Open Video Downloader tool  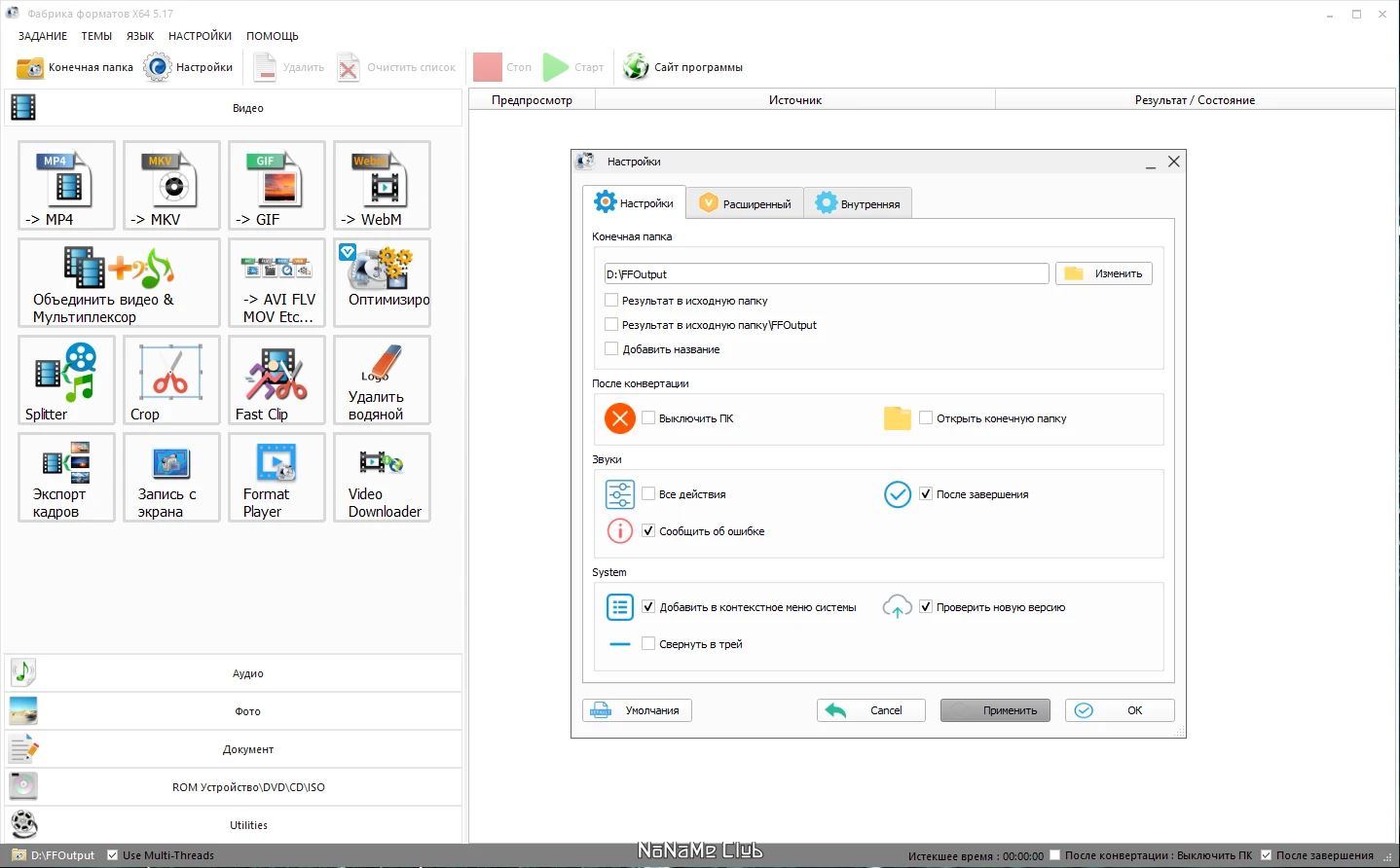click(x=382, y=477)
